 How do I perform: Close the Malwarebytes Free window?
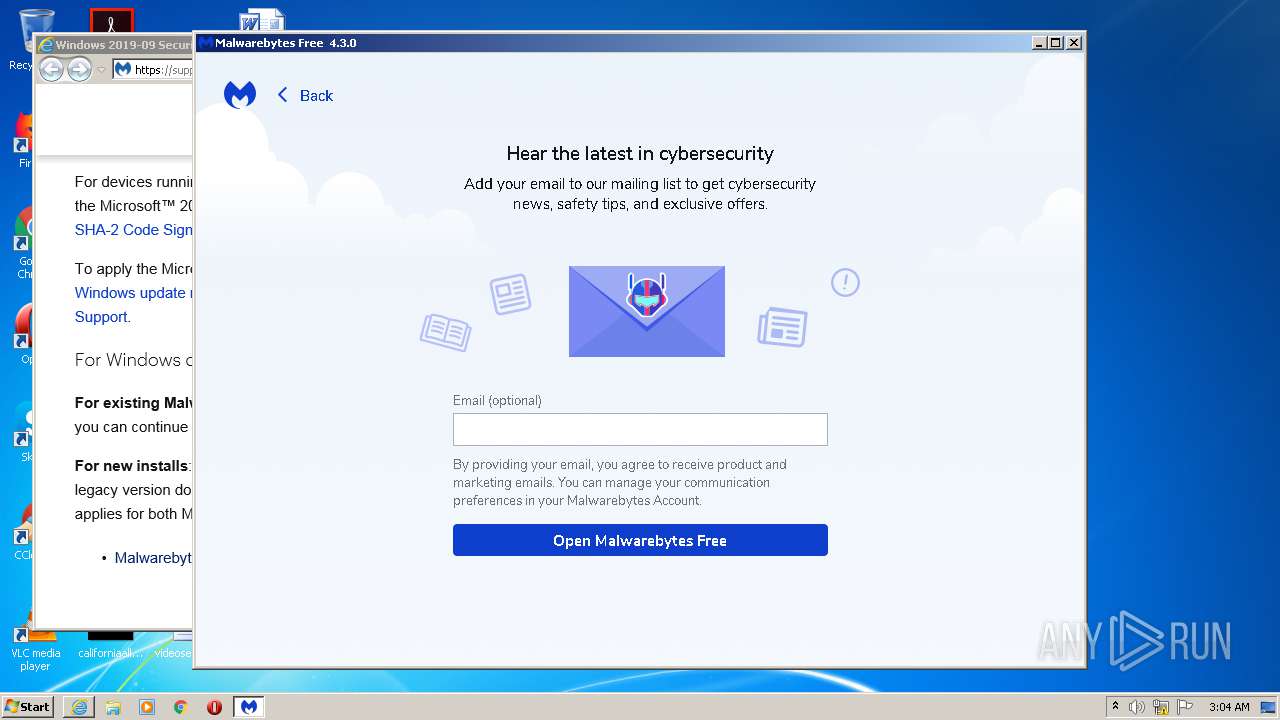1074,43
